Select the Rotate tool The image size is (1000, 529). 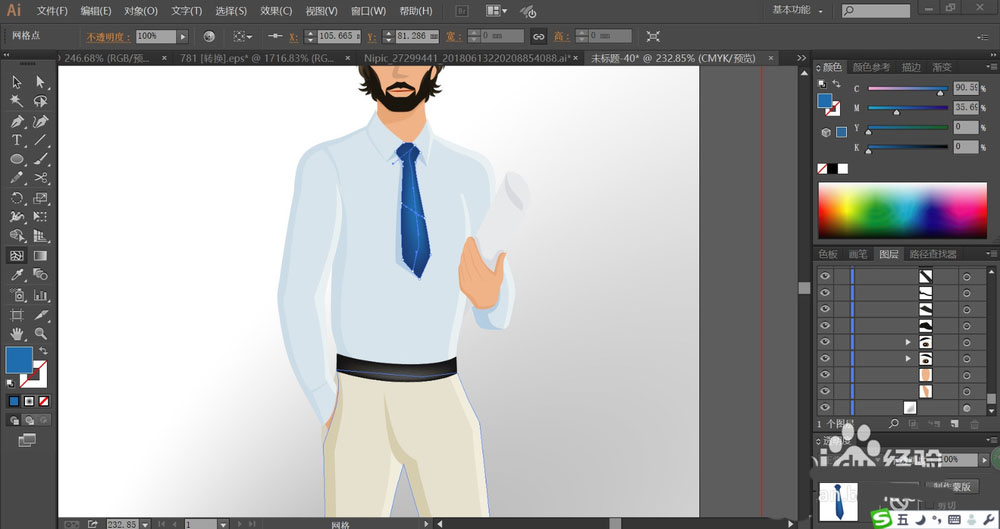(x=17, y=198)
